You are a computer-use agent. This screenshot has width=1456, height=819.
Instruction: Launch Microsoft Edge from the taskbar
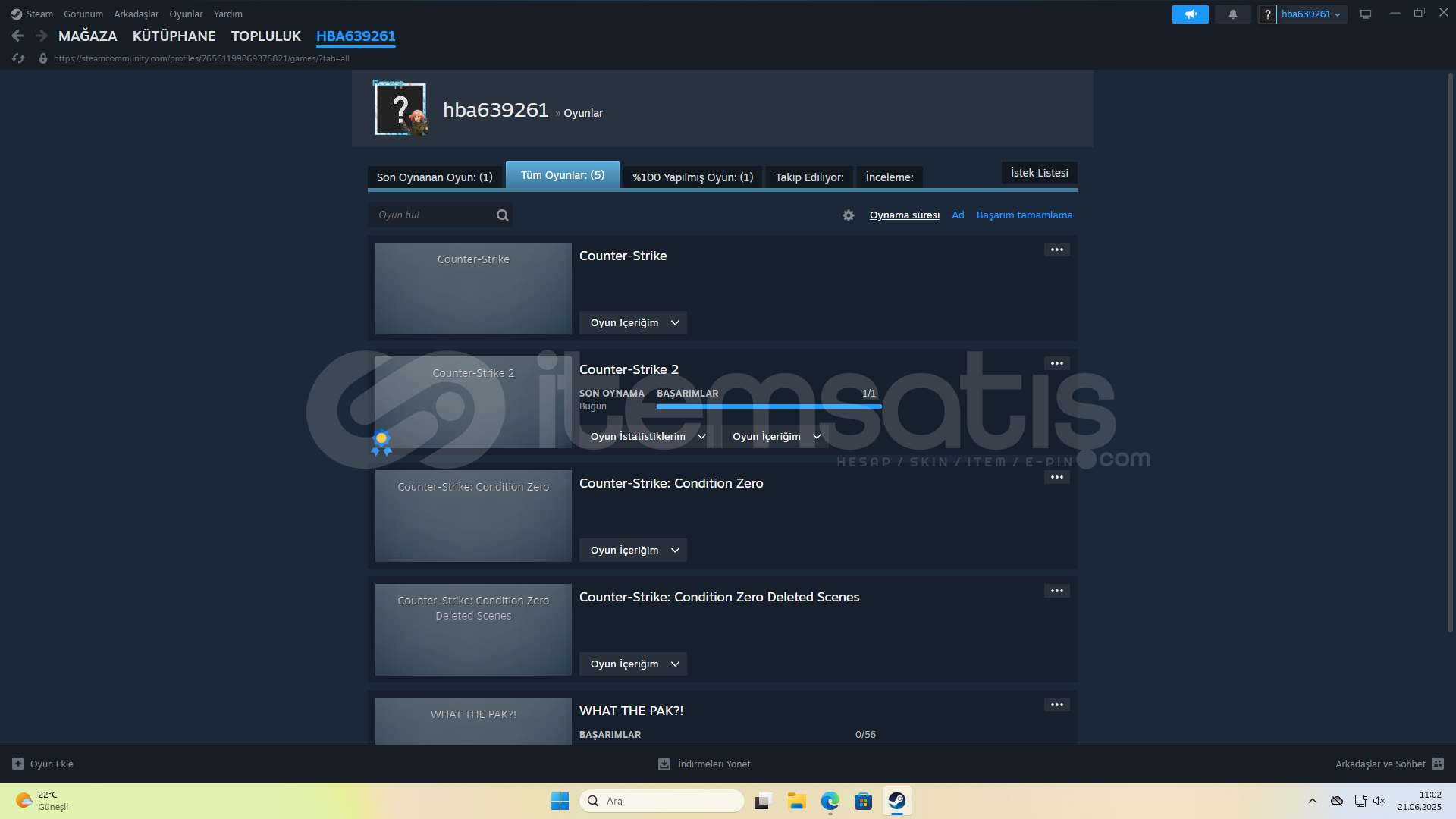click(x=830, y=801)
